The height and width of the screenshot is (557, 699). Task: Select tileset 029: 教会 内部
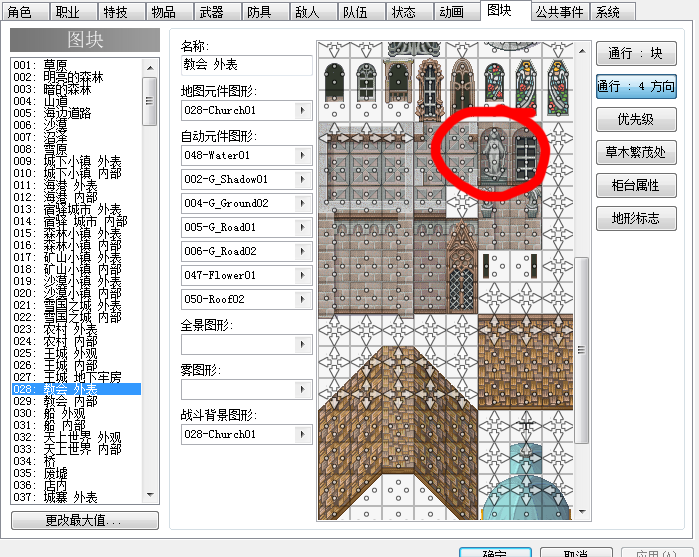76,401
